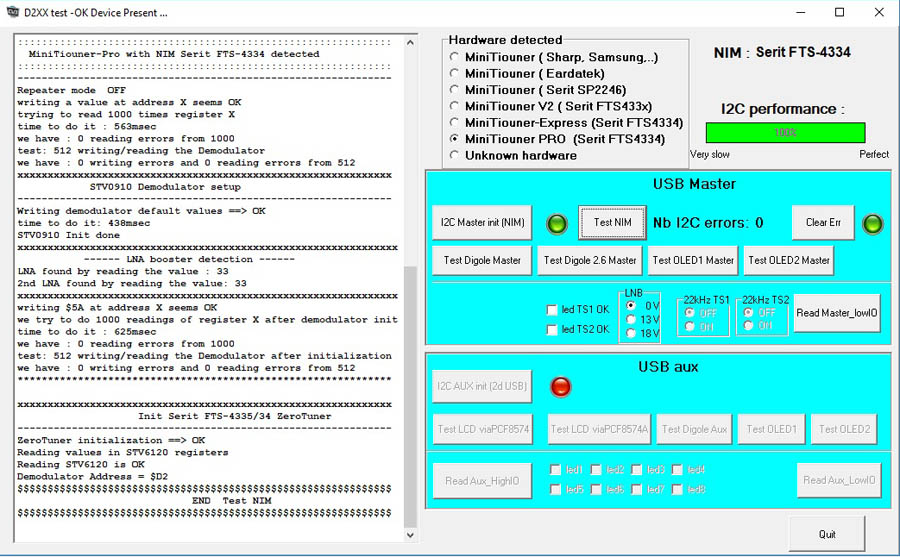Click the red LED in USB aux panel
900x557 pixels.
pyautogui.click(x=561, y=386)
